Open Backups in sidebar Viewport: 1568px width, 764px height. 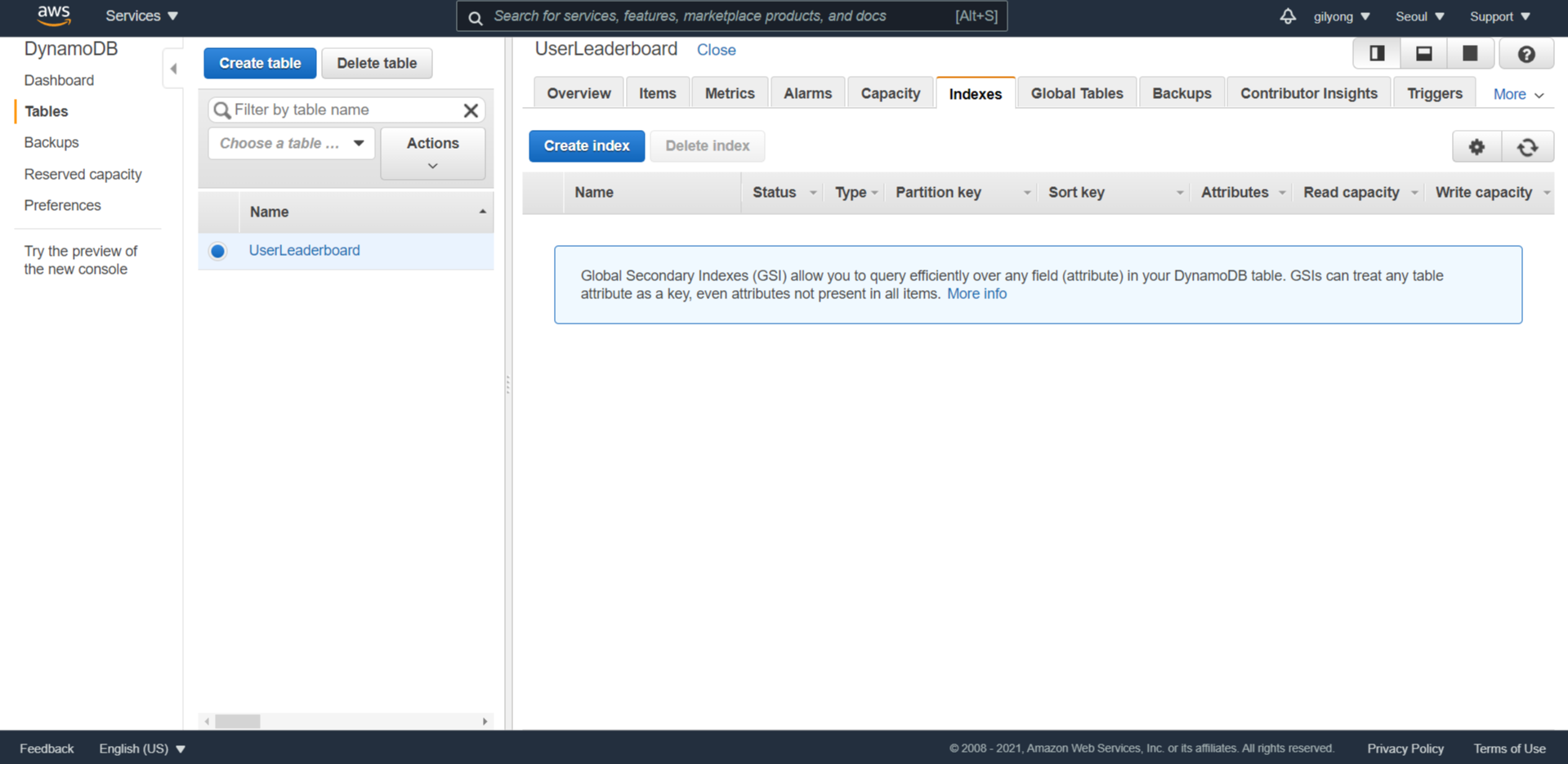51,142
